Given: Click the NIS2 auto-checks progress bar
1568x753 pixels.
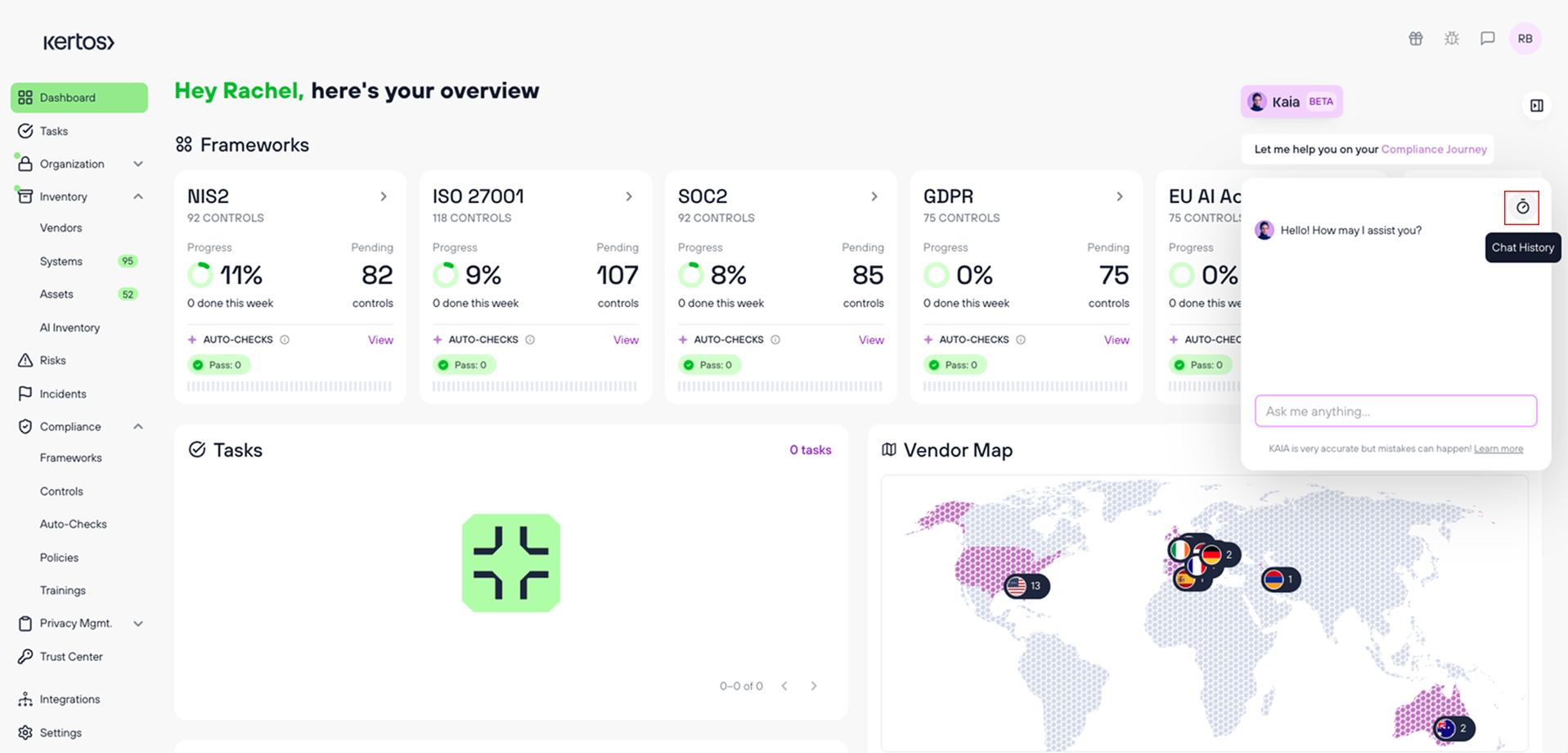Looking at the screenshot, I should pos(290,386).
